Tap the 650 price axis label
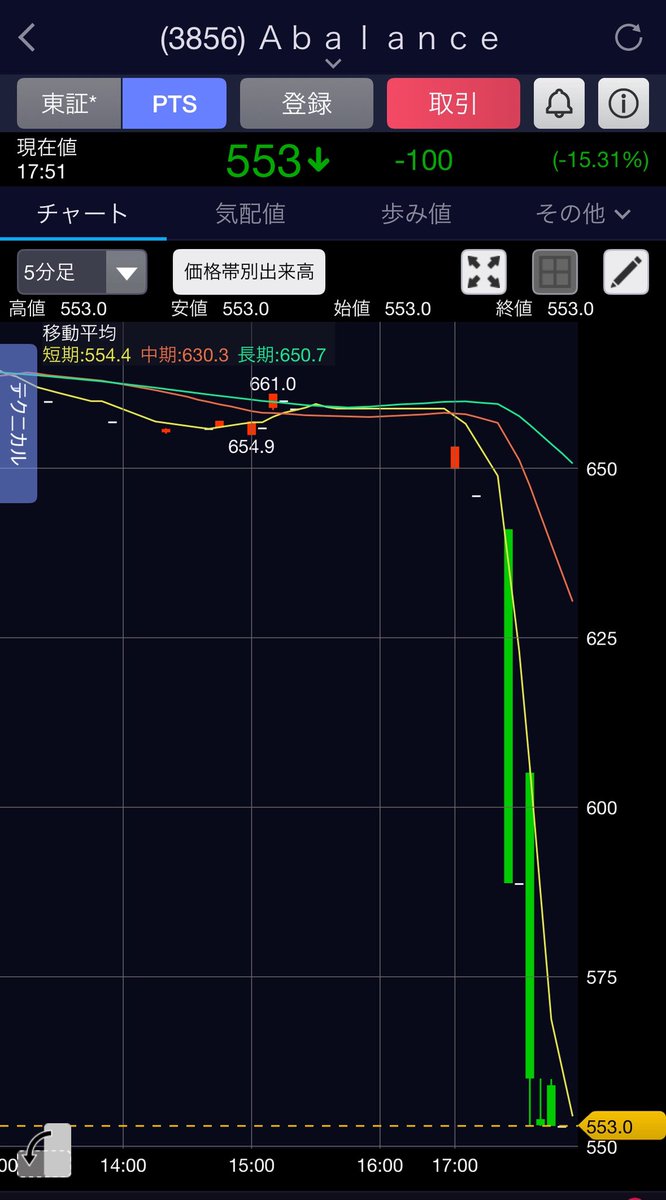The image size is (666, 1200). pos(602,469)
